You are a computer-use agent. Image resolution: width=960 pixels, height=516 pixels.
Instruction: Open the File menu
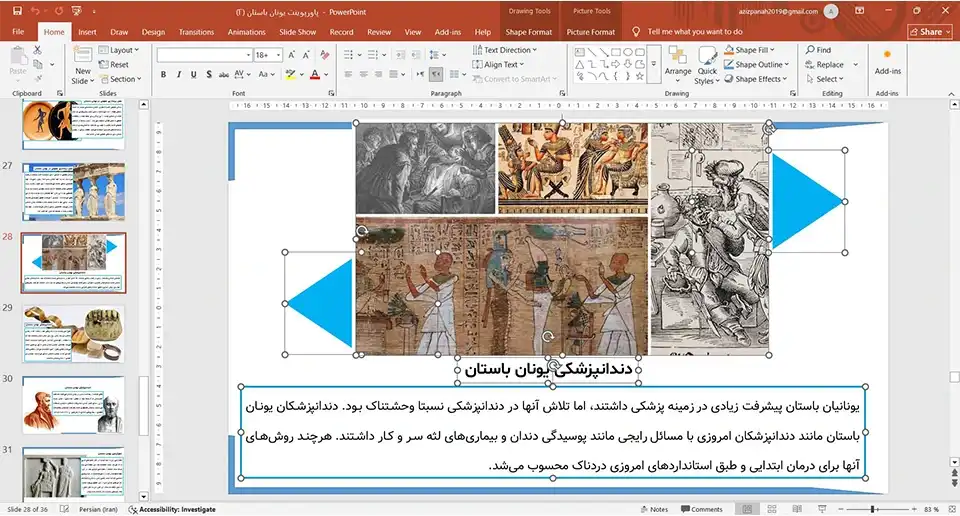18,32
